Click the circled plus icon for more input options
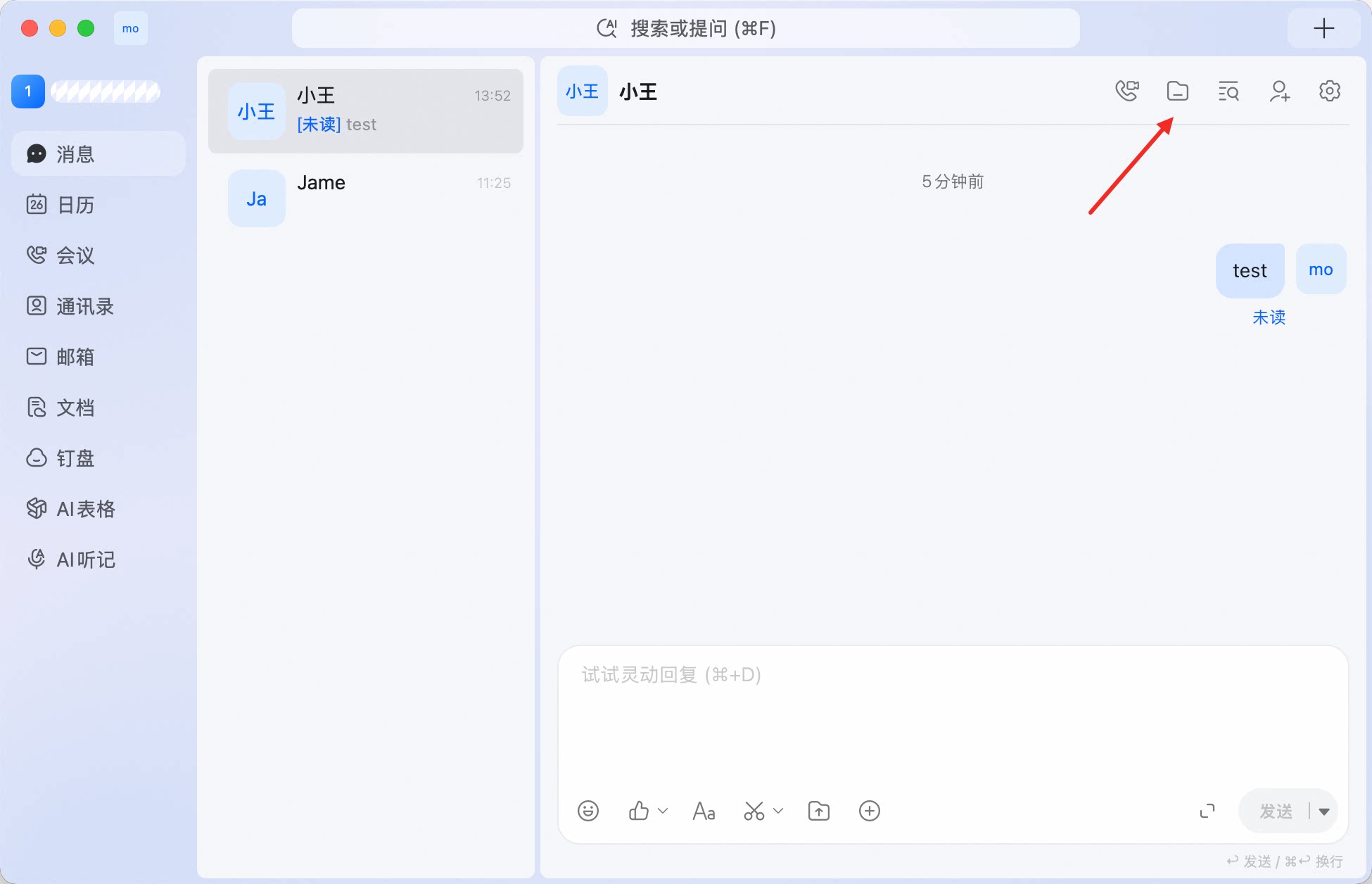 tap(870, 811)
